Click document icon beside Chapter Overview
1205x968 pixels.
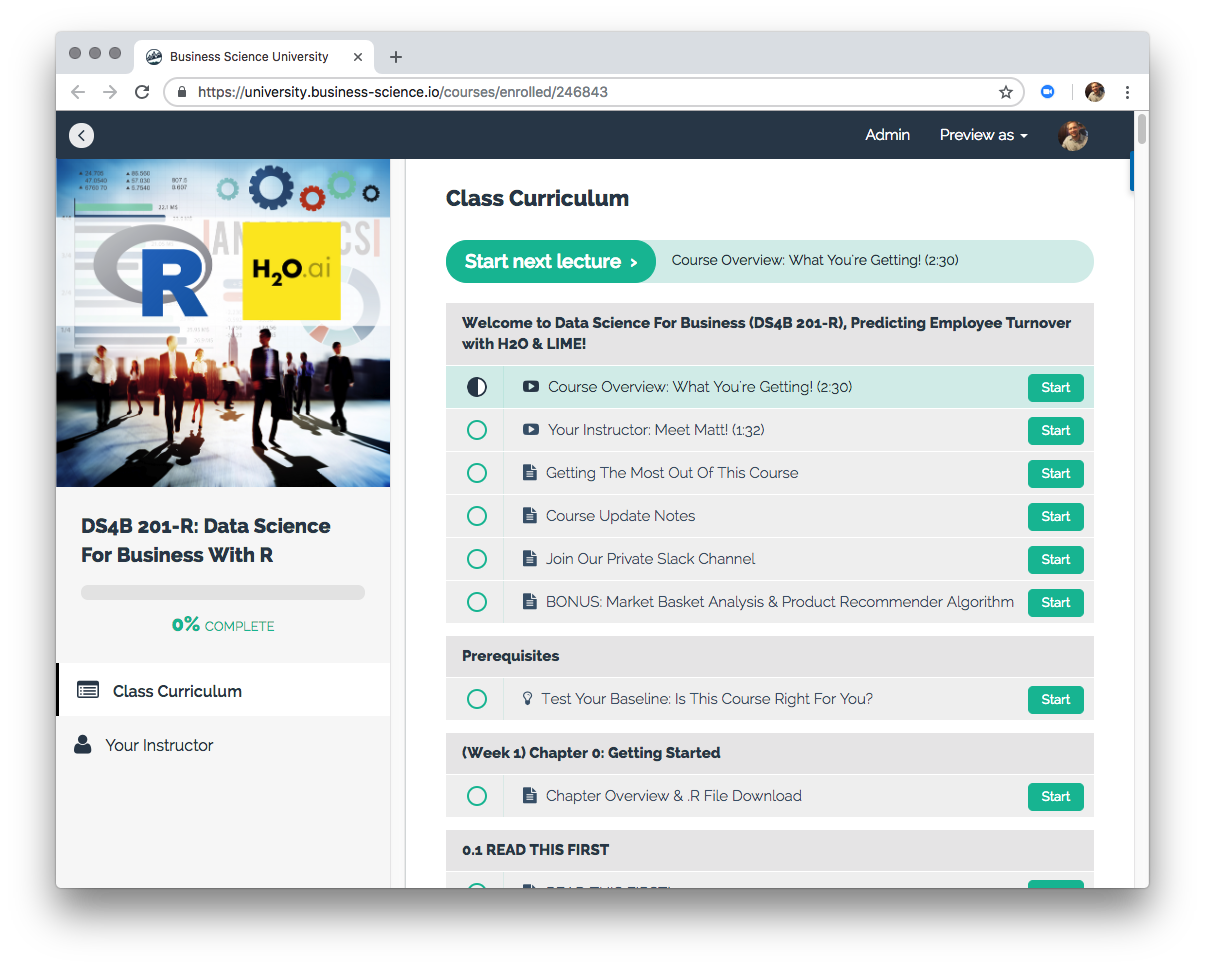point(530,796)
